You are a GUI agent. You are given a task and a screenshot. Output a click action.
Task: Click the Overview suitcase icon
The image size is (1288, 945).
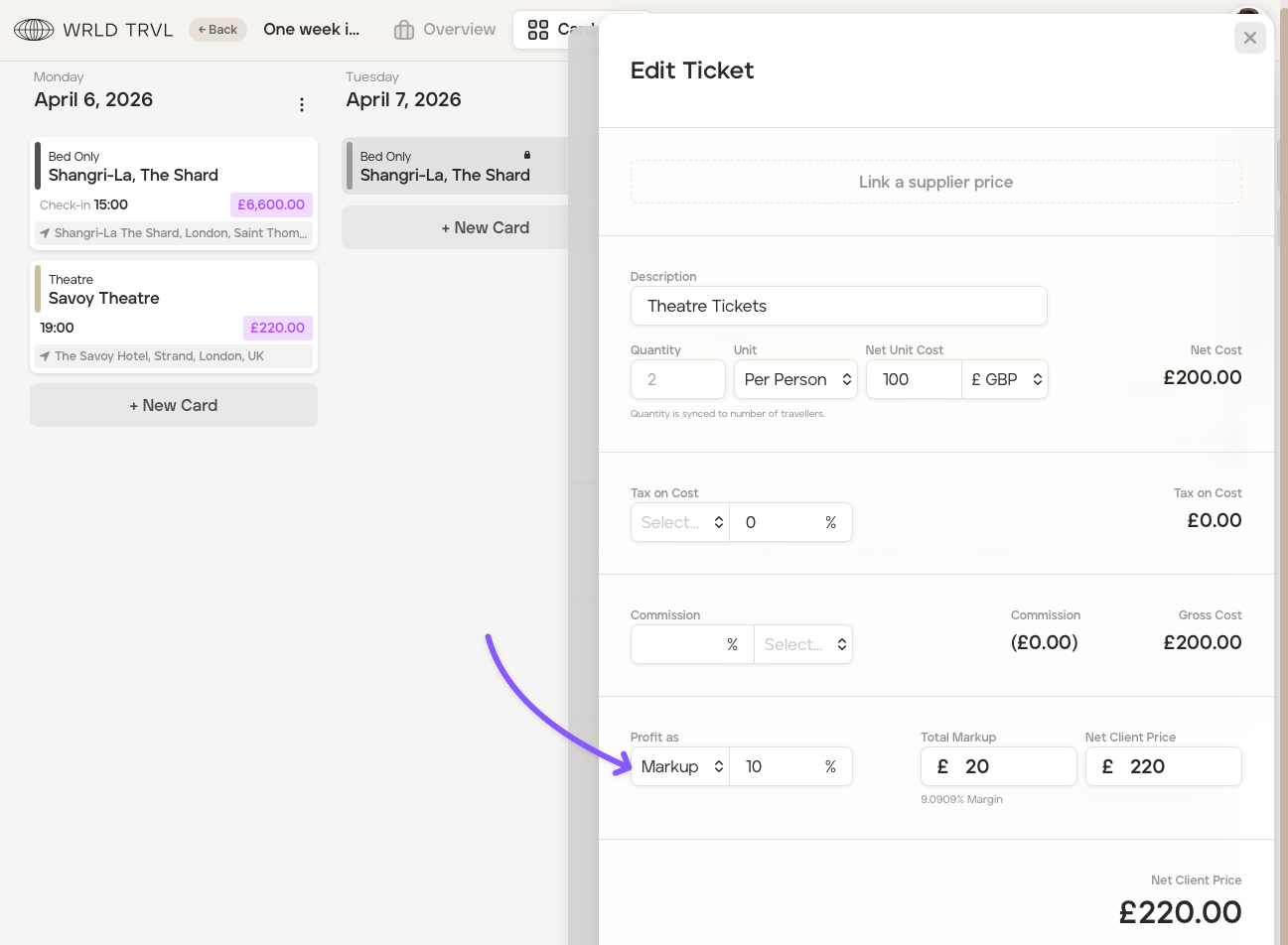coord(404,30)
